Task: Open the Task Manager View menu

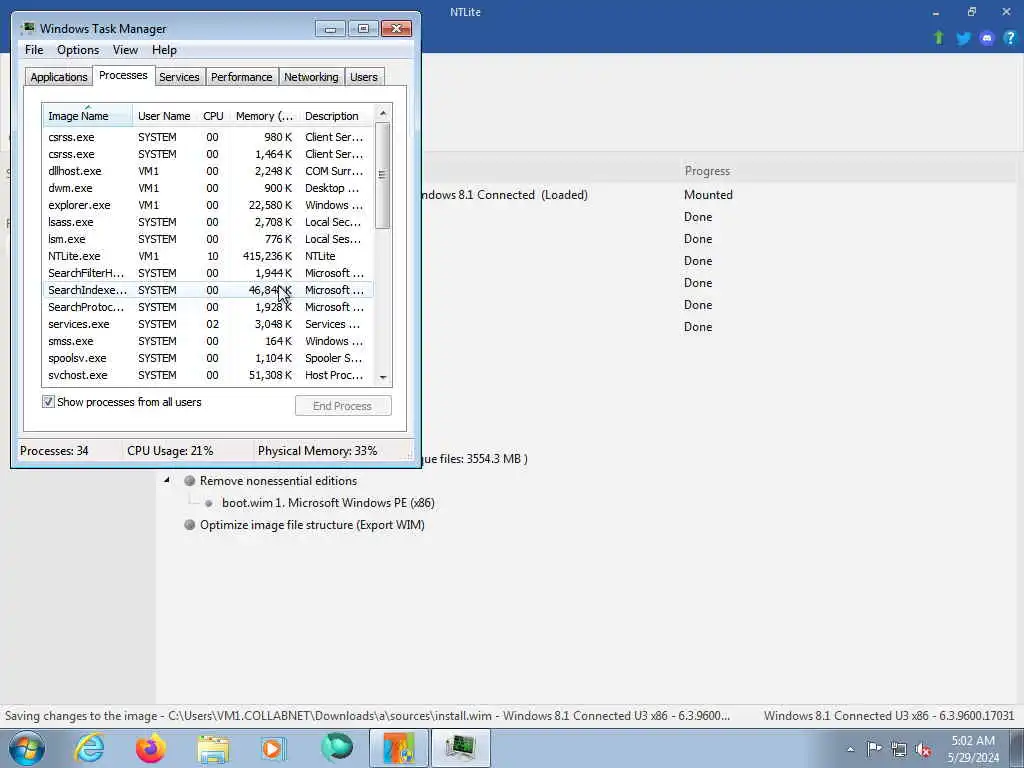Action: pos(125,50)
